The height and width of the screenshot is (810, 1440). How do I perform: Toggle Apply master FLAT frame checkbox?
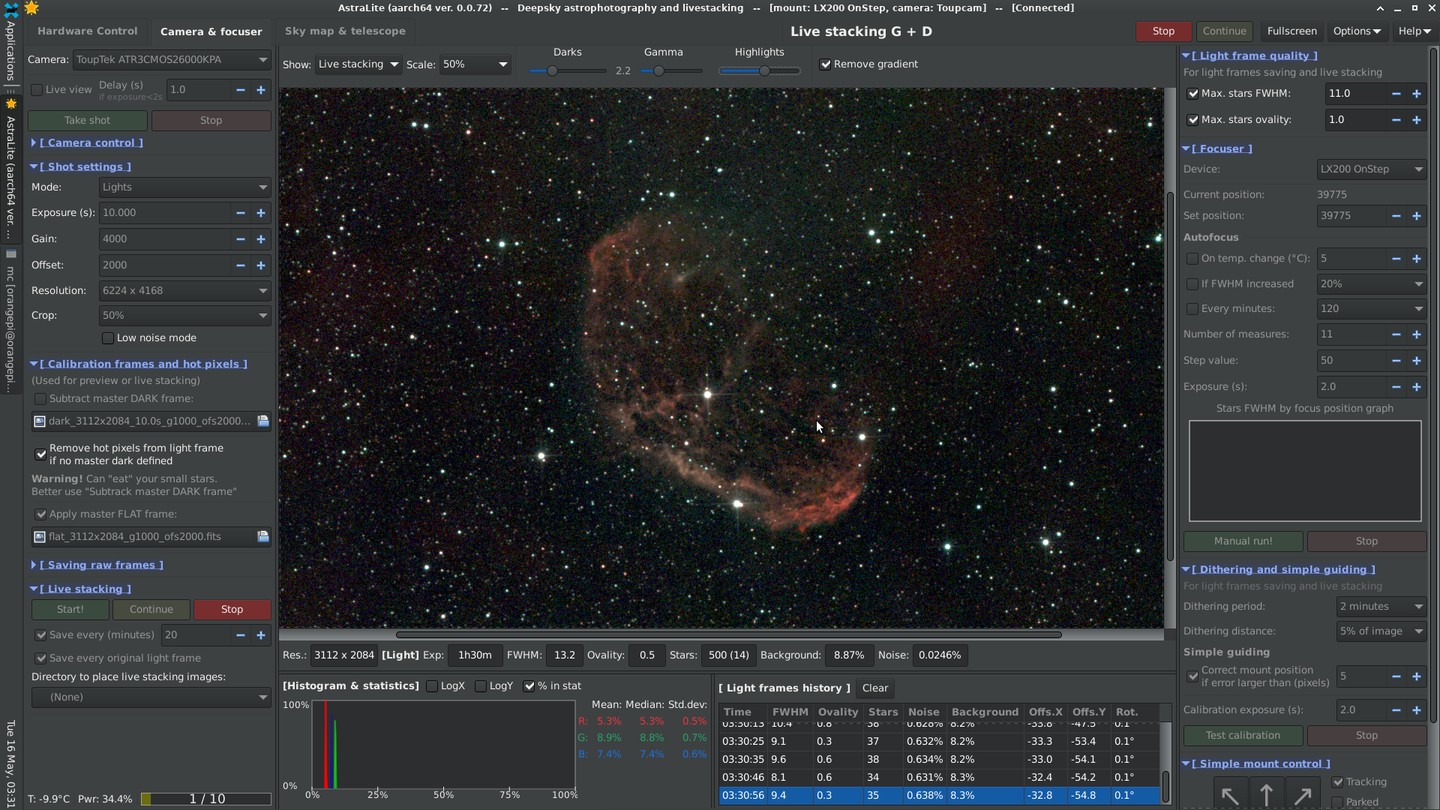tap(41, 514)
